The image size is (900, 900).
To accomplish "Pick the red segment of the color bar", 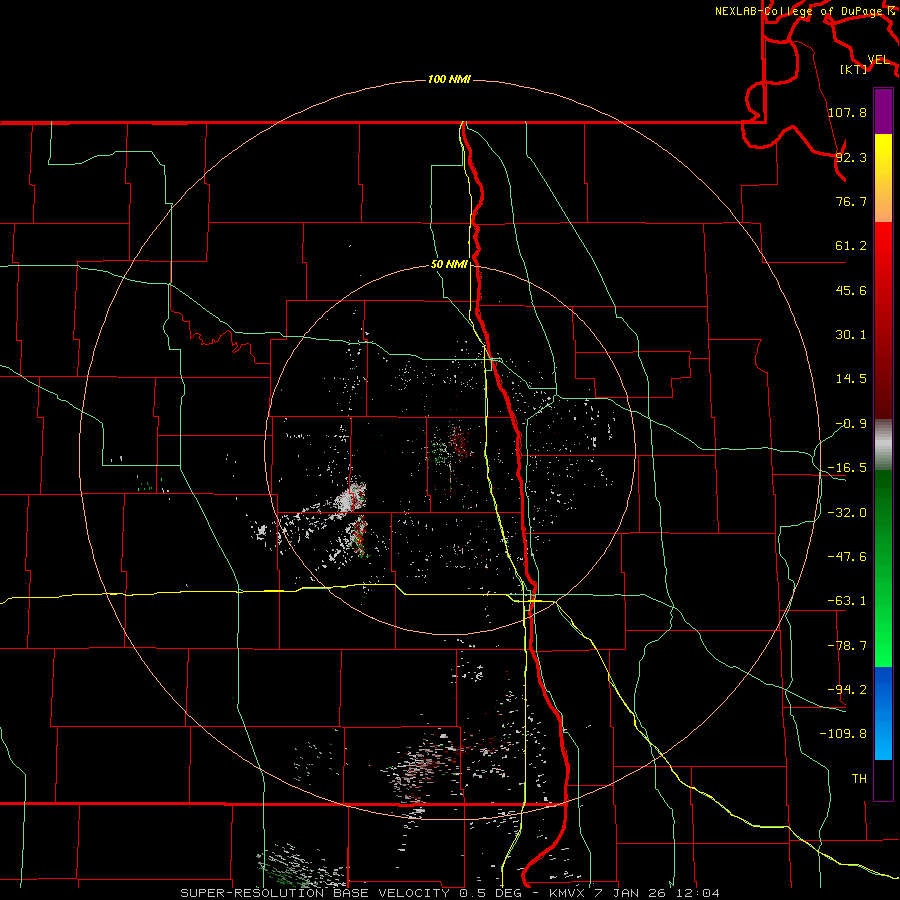I will click(883, 320).
